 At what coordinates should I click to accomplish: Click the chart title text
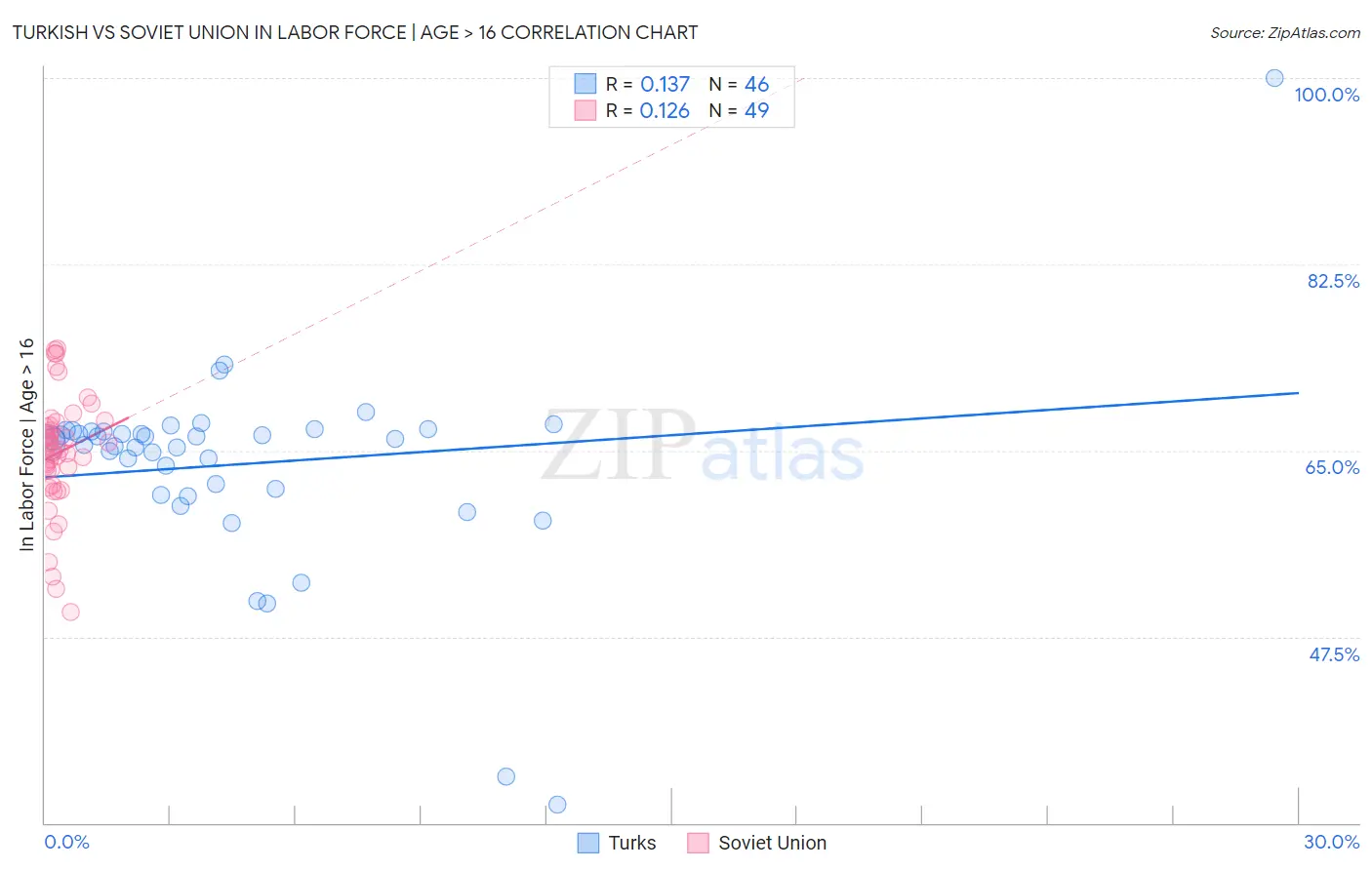355,32
